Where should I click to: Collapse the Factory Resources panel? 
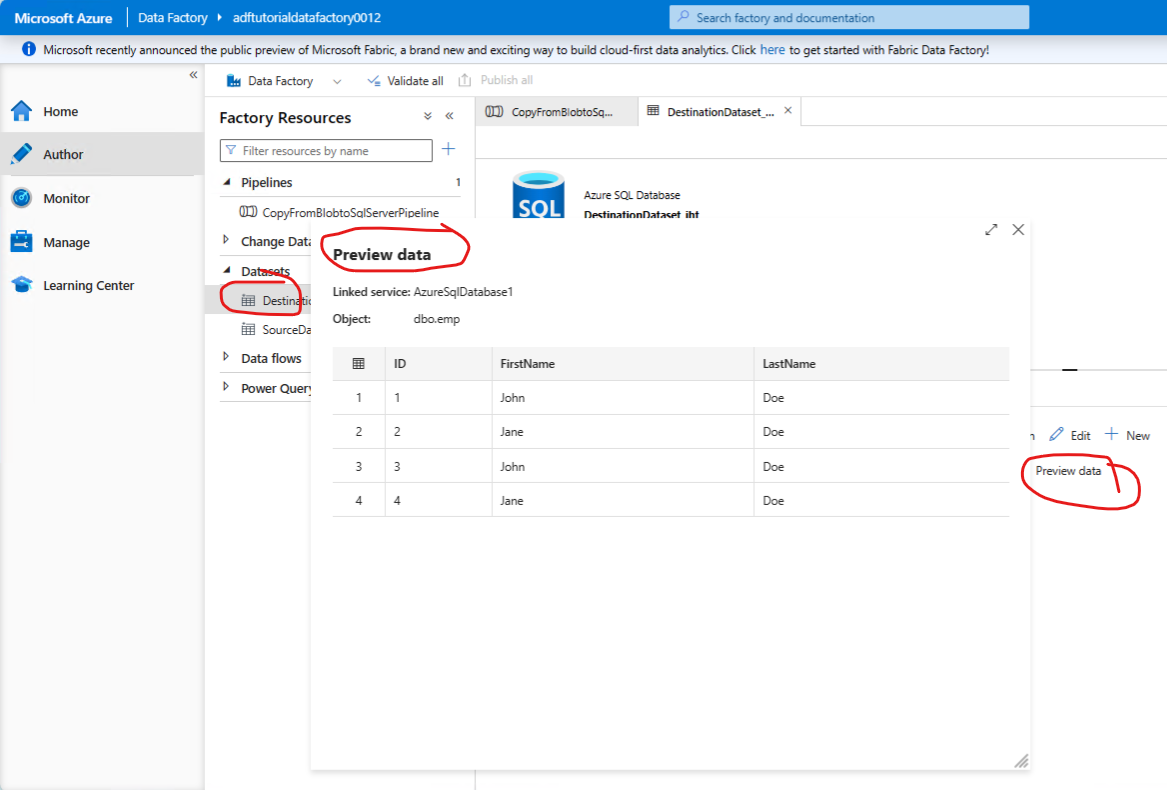(450, 116)
